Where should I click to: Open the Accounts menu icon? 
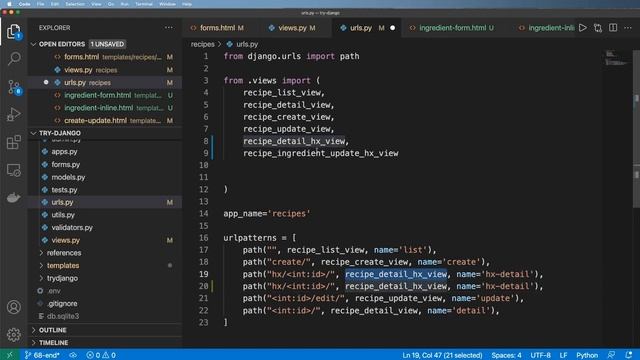[x=13, y=307]
